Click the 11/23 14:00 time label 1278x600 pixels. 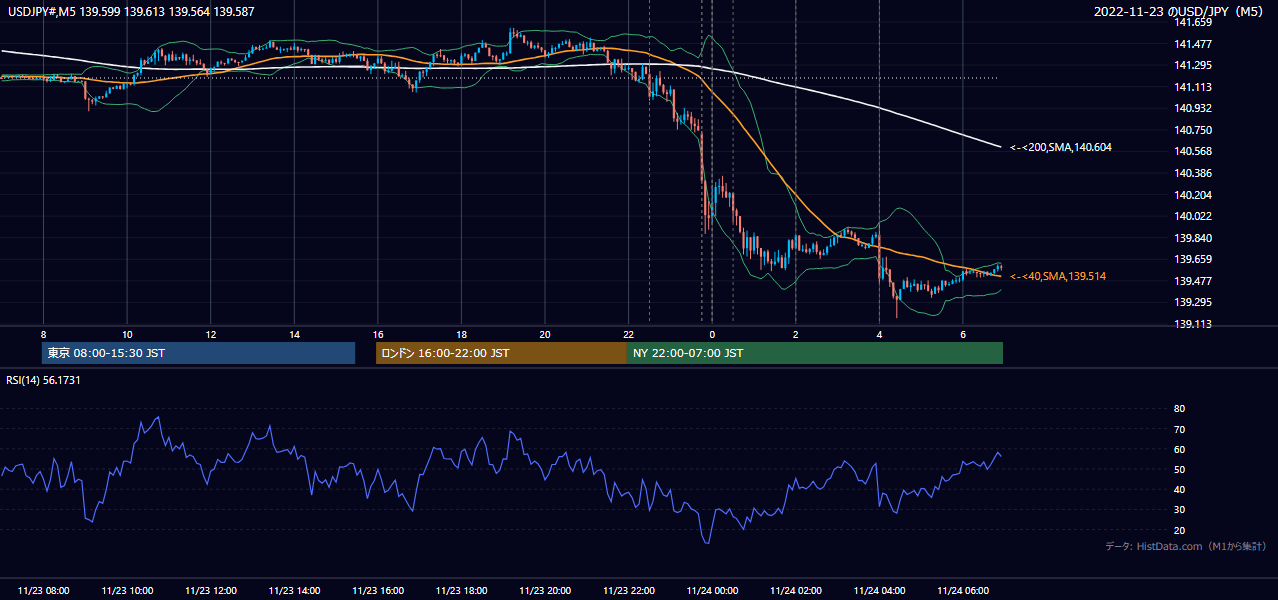tap(294, 591)
